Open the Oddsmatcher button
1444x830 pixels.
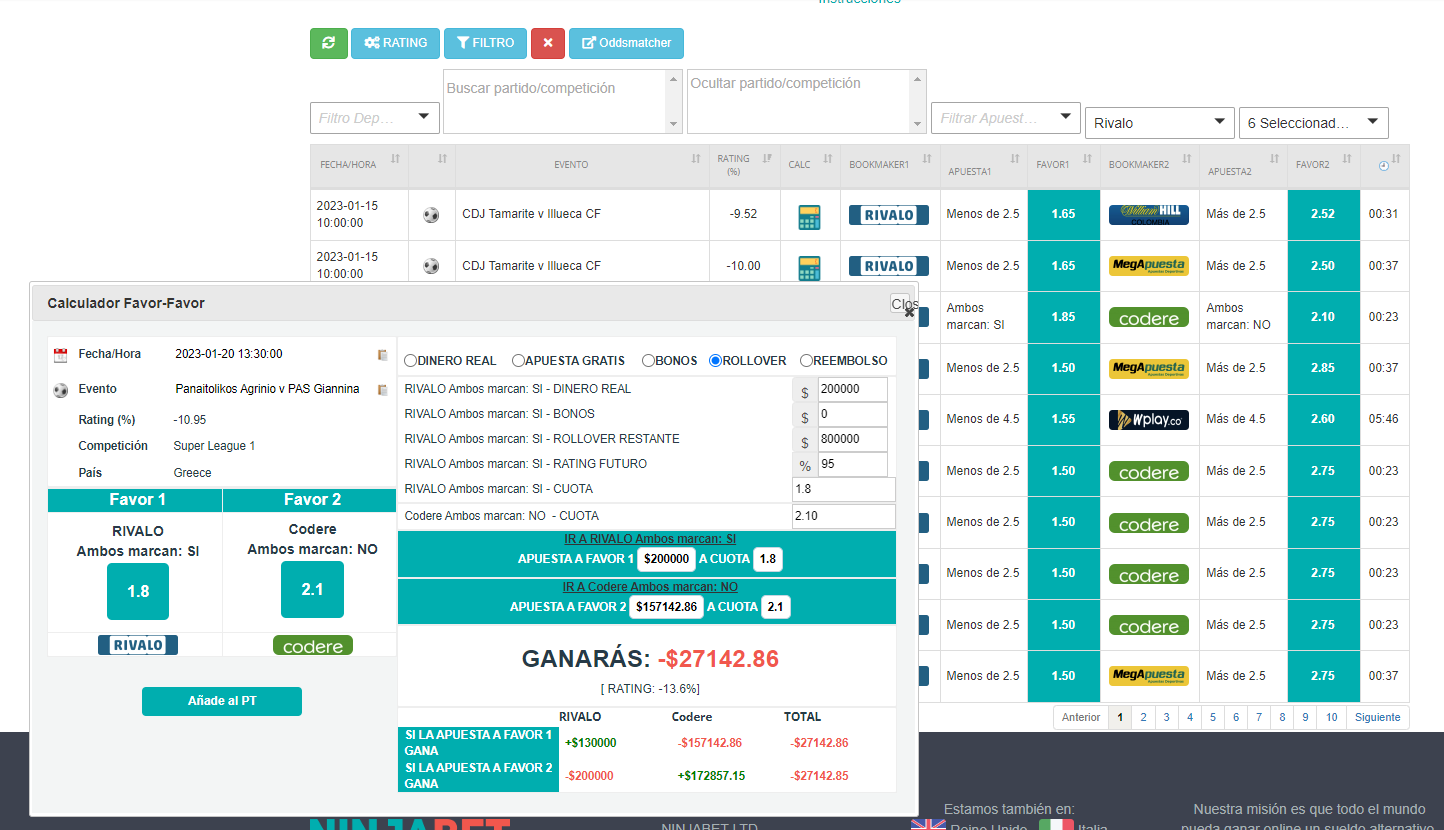coord(627,43)
